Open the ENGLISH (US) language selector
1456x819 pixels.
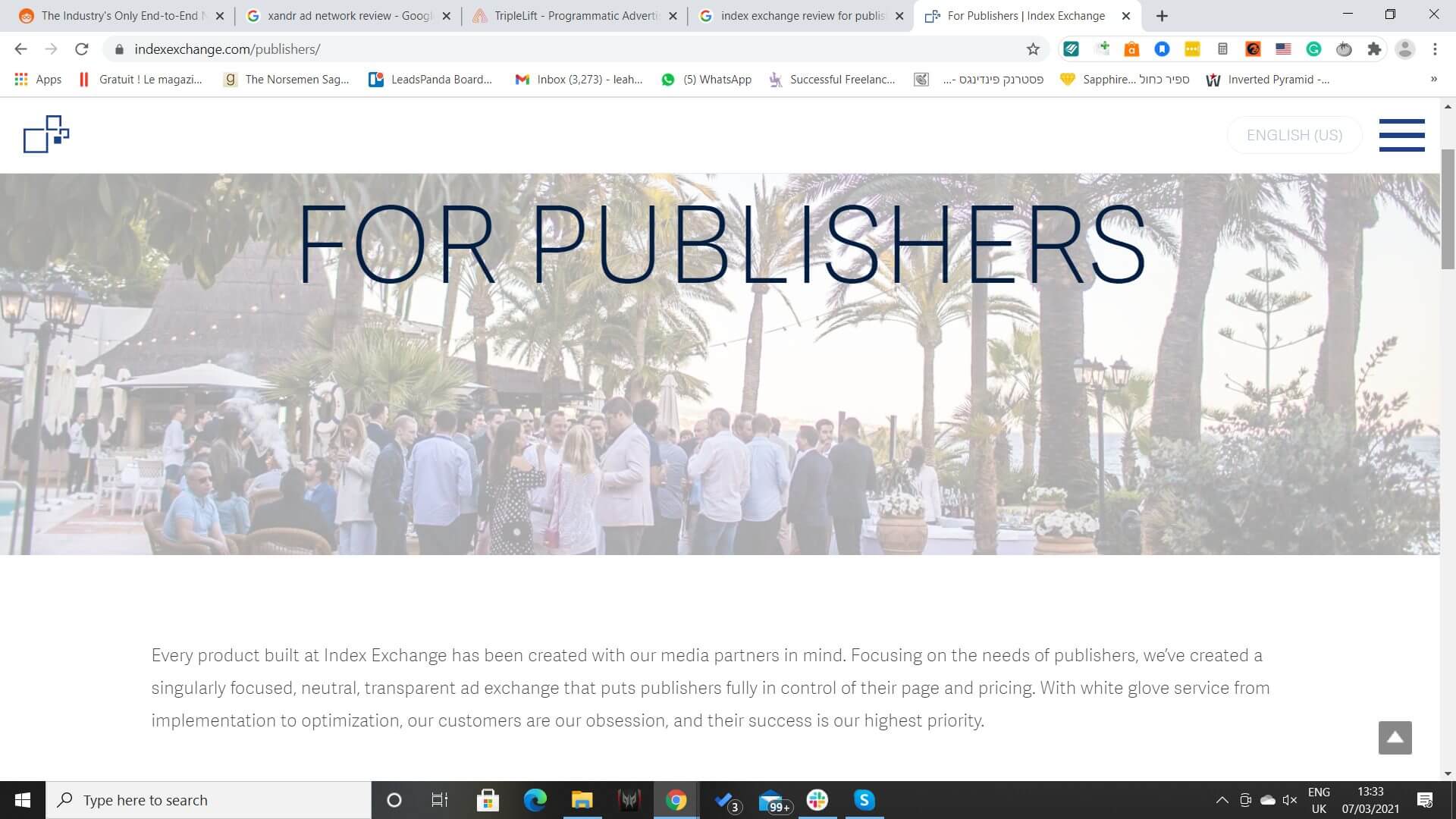coord(1294,135)
